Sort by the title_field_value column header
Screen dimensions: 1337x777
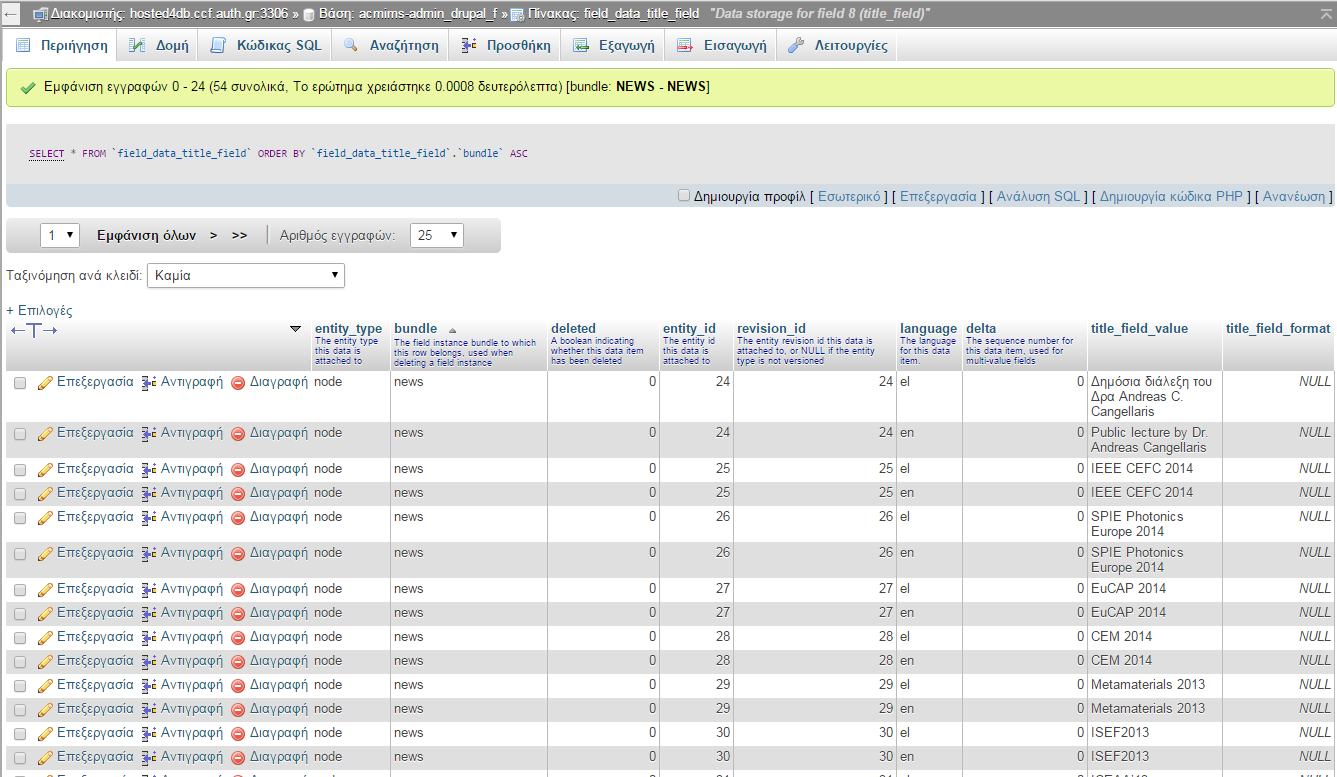click(1140, 328)
